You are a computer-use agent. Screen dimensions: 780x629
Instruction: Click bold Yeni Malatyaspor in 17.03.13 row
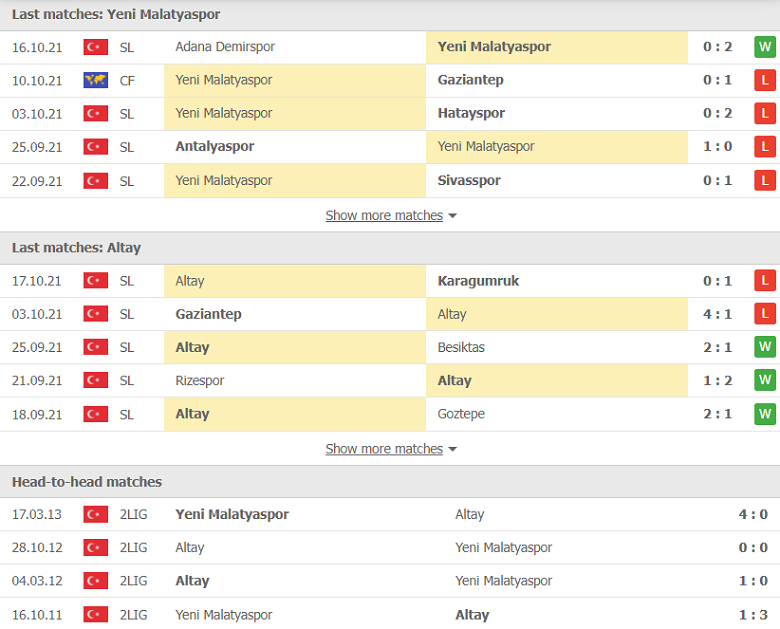232,515
